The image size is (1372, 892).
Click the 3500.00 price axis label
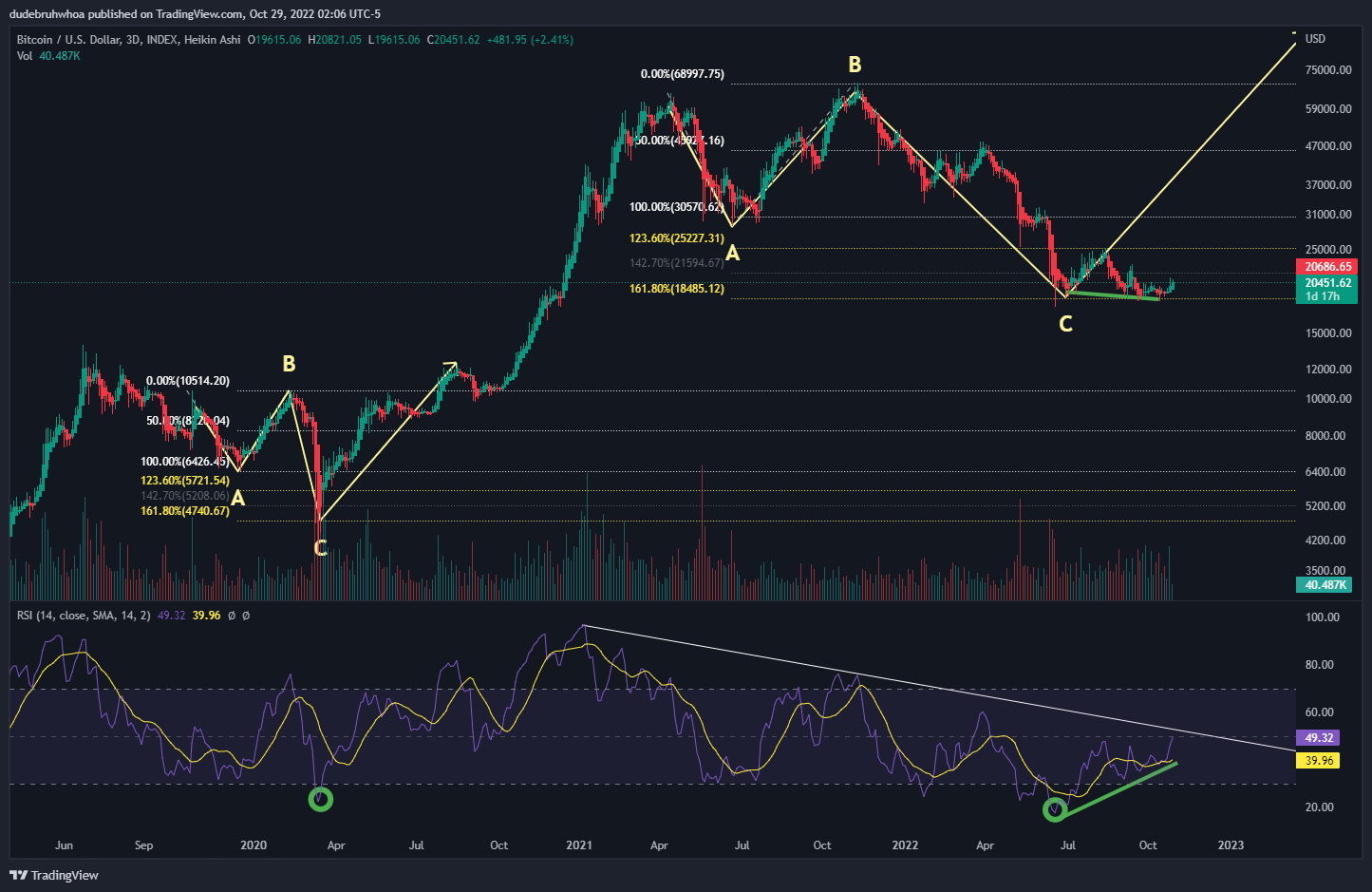tap(1325, 572)
